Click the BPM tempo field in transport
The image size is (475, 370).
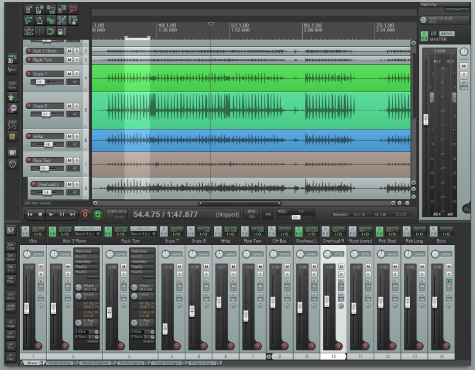[251, 214]
